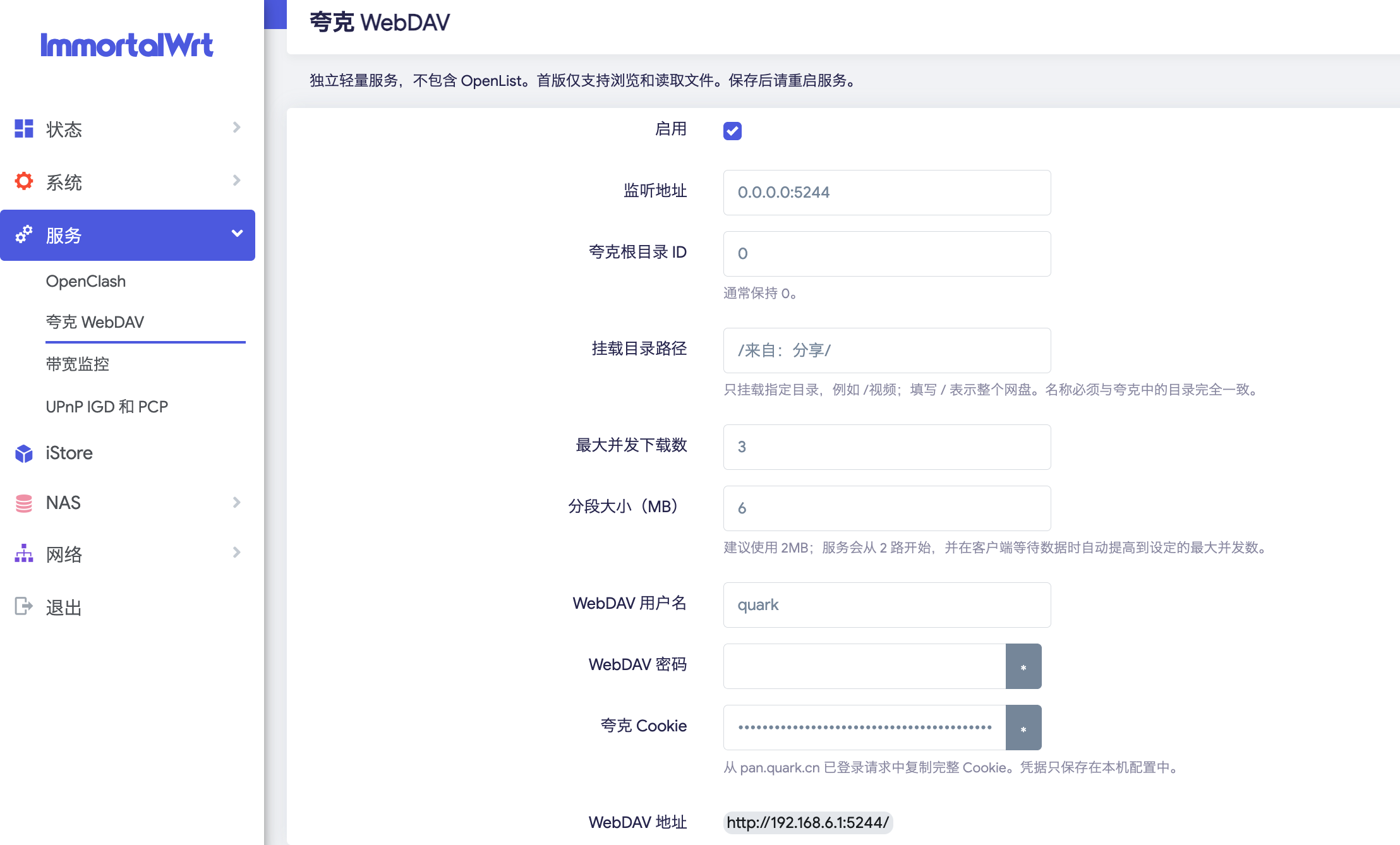The width and height of the screenshot is (1400, 845).
Task: Open the iStore menu item
Action: coord(69,453)
